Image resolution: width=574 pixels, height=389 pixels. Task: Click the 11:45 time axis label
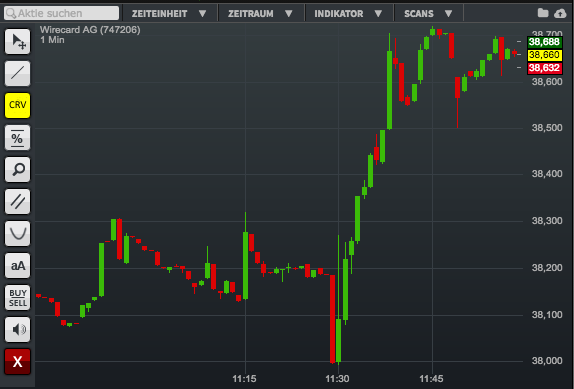point(431,379)
